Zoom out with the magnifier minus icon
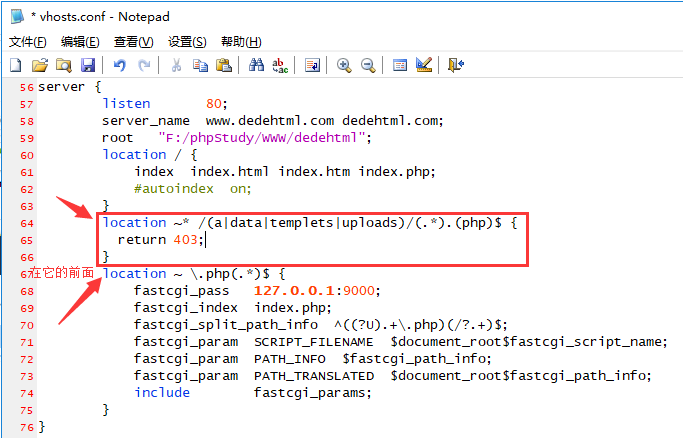 click(x=368, y=65)
